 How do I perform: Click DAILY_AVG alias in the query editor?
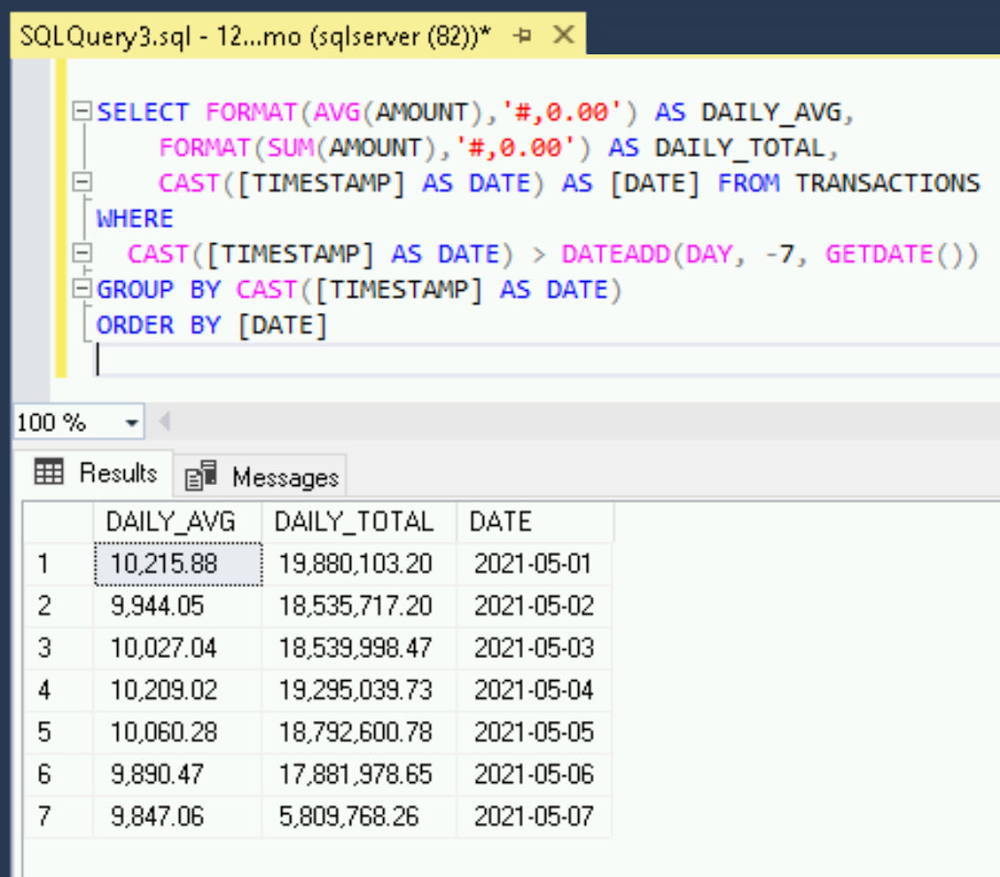tap(771, 112)
